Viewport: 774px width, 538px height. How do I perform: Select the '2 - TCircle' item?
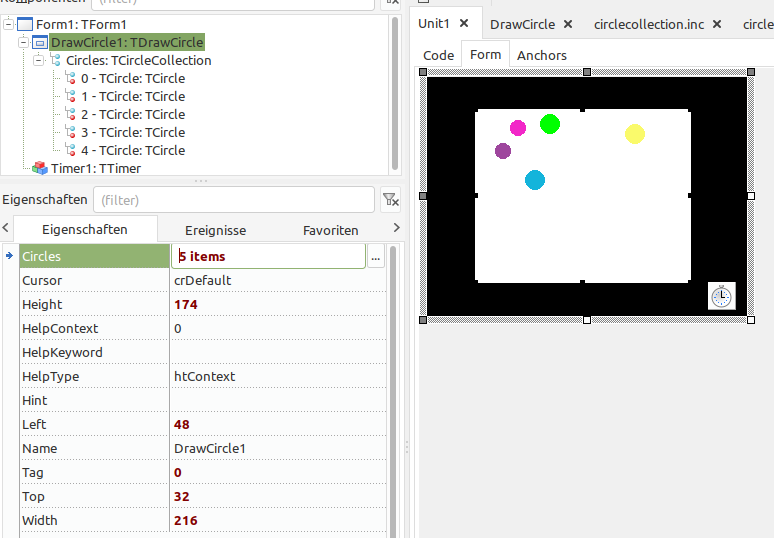pos(133,115)
